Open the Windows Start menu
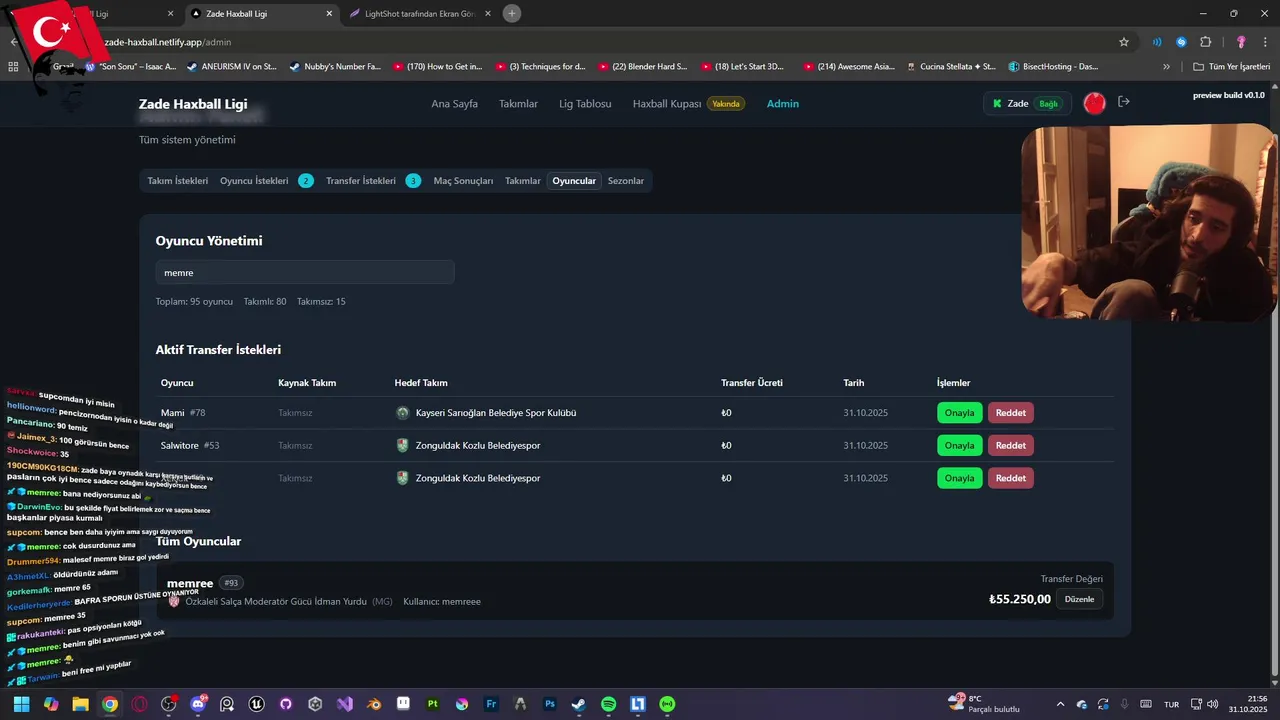The height and width of the screenshot is (720, 1280). [x=21, y=704]
